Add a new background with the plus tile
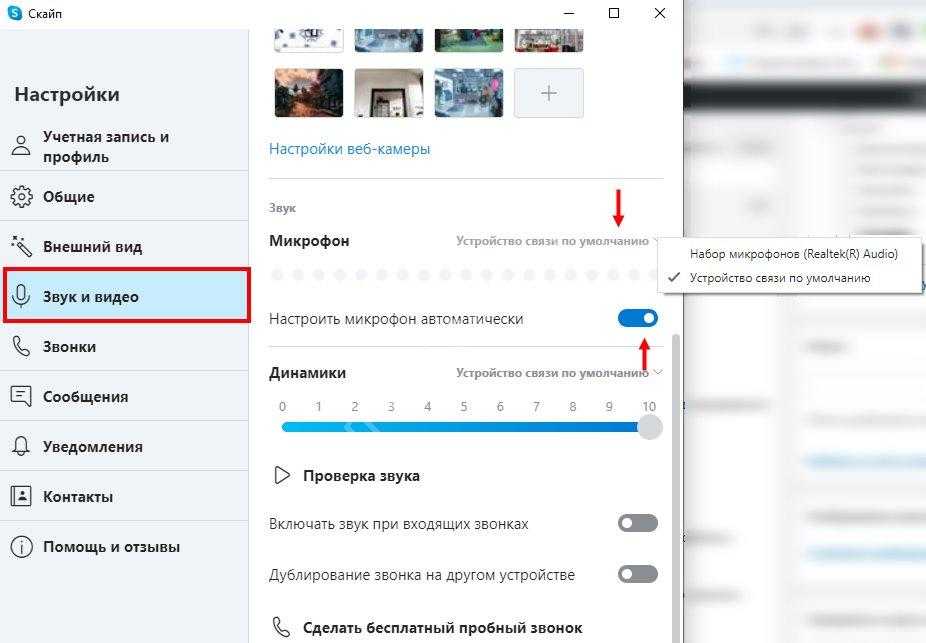 [x=549, y=93]
